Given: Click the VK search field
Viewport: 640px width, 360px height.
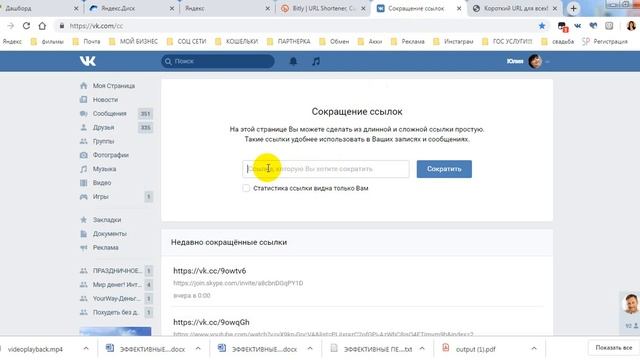Looking at the screenshot, I should tap(218, 61).
